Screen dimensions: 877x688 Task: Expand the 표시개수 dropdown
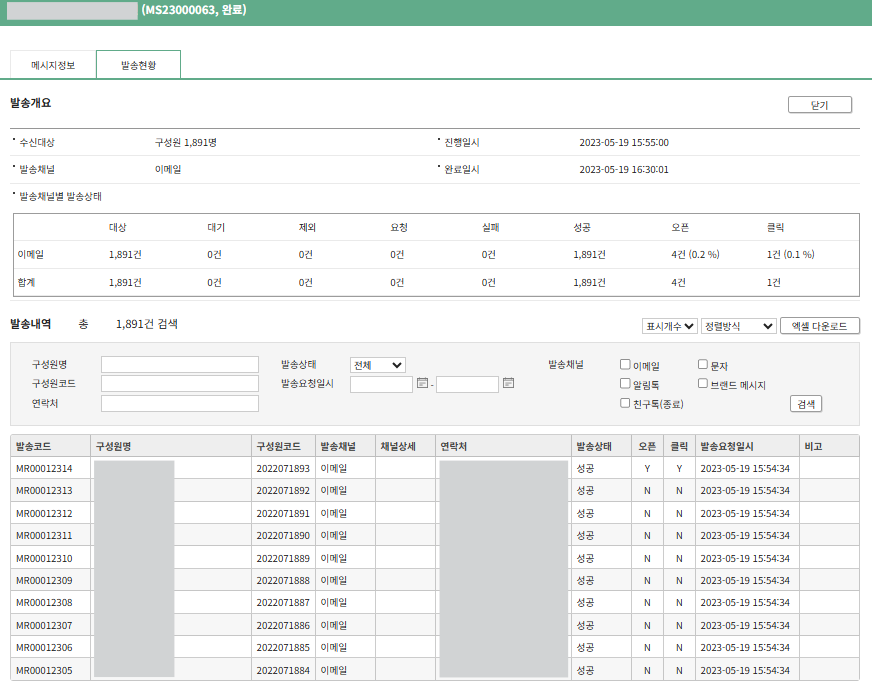[x=670, y=326]
